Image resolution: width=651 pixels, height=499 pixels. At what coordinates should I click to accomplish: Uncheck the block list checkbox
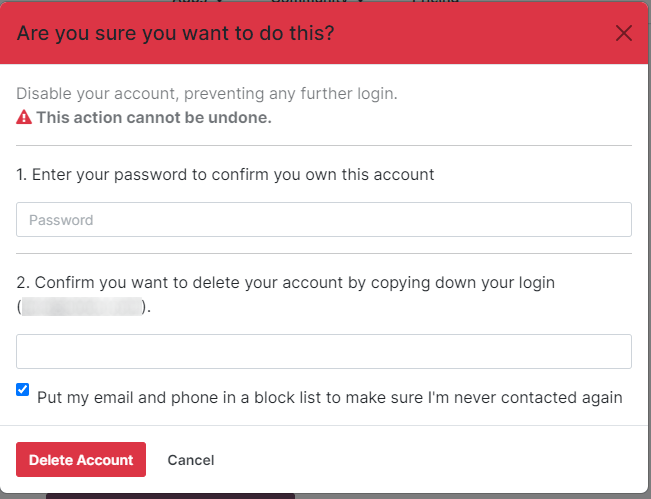tap(23, 390)
